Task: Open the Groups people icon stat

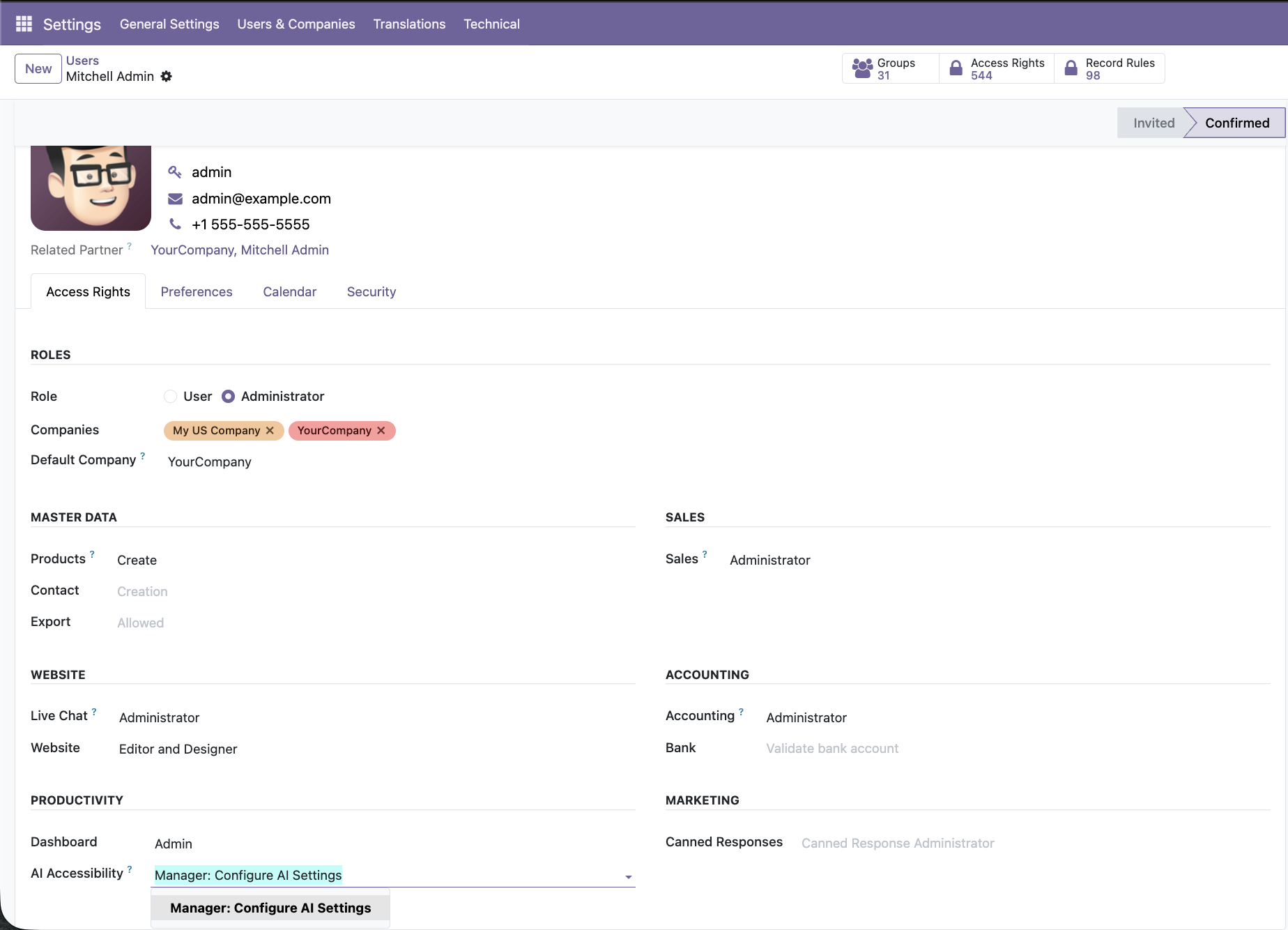Action: (x=862, y=68)
